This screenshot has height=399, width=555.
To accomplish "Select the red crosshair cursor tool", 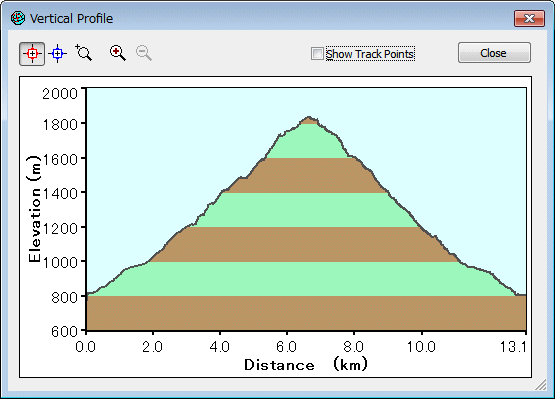I will point(32,54).
